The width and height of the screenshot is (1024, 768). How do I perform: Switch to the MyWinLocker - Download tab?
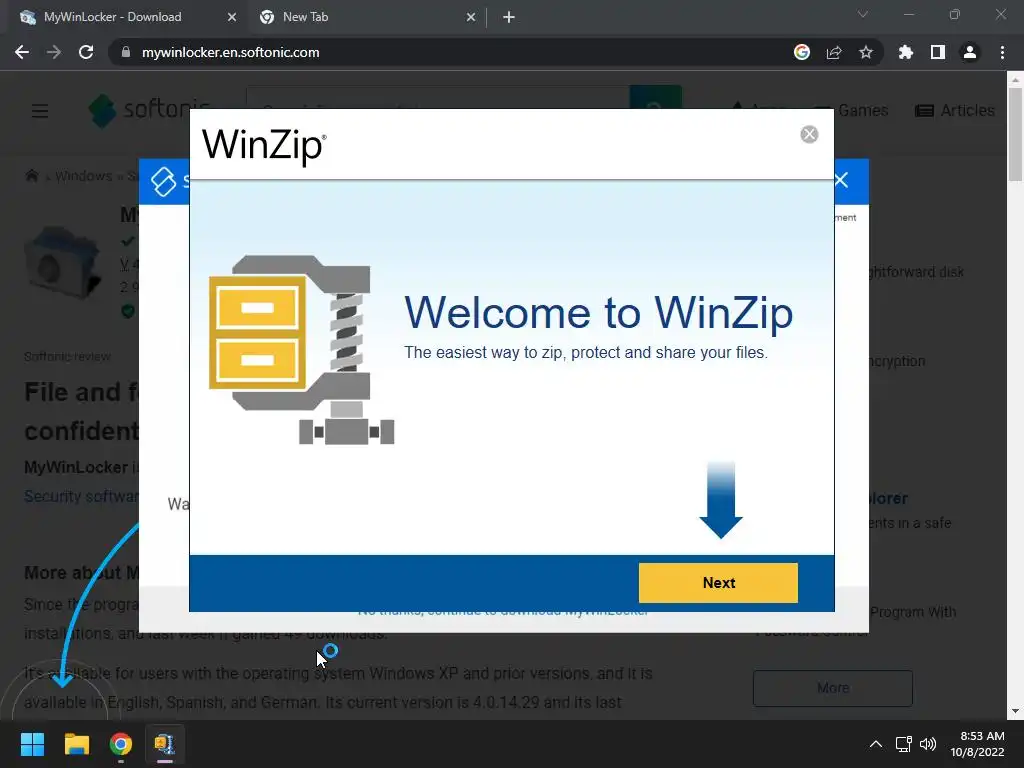point(123,17)
